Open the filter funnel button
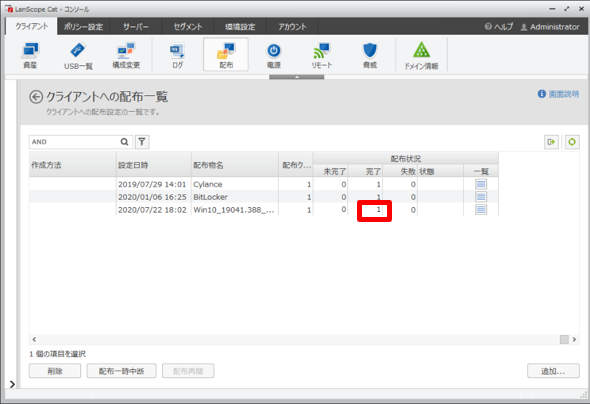The width and height of the screenshot is (590, 404). pos(142,142)
